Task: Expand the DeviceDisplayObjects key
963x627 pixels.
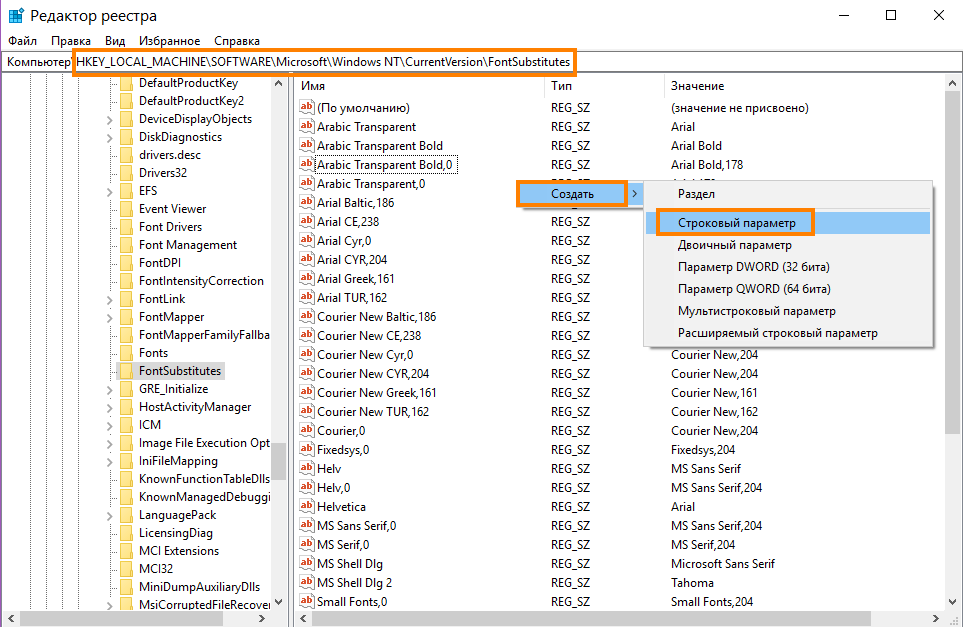Action: click(x=109, y=120)
